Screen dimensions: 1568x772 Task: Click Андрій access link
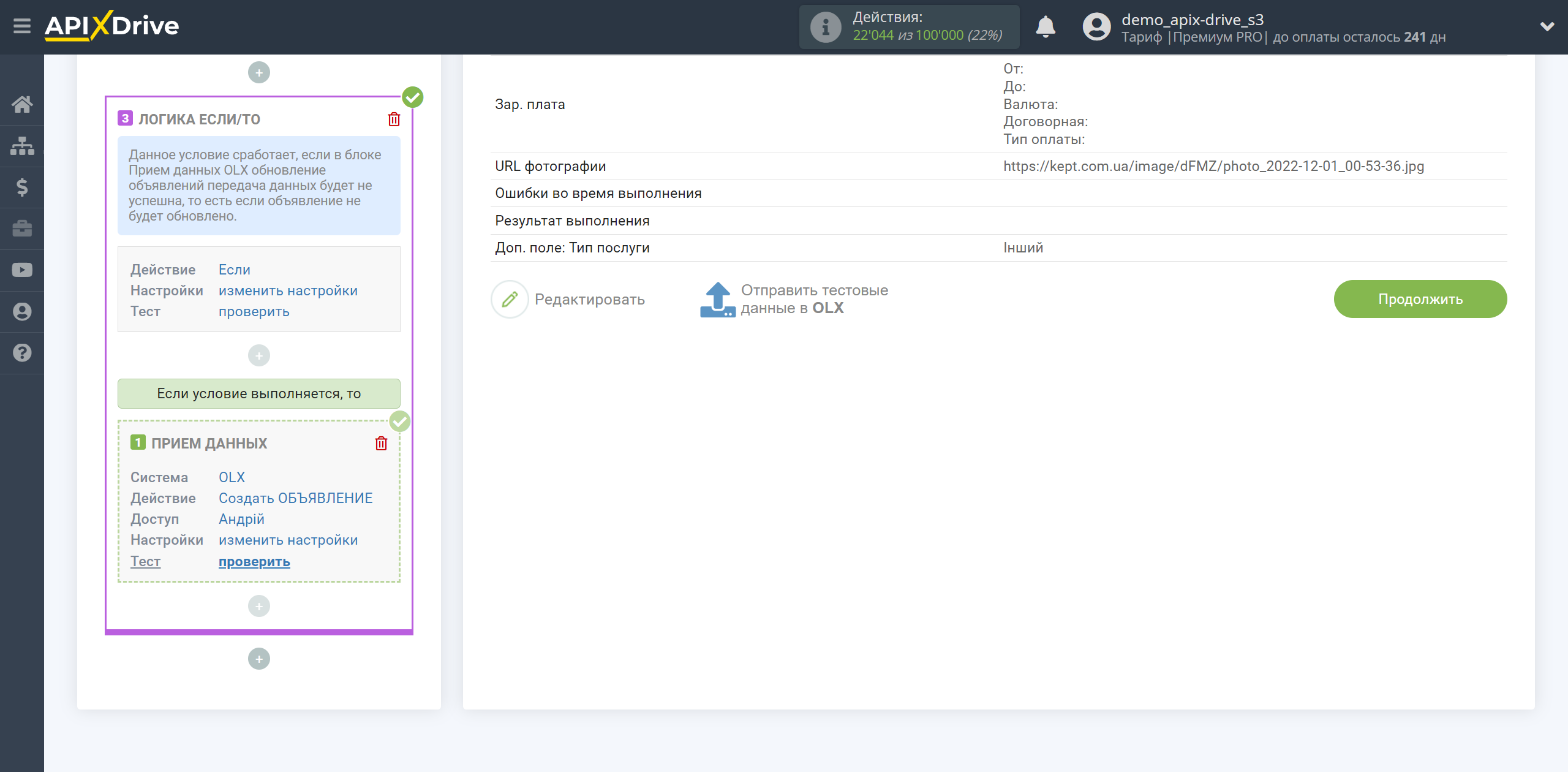pyautogui.click(x=242, y=519)
